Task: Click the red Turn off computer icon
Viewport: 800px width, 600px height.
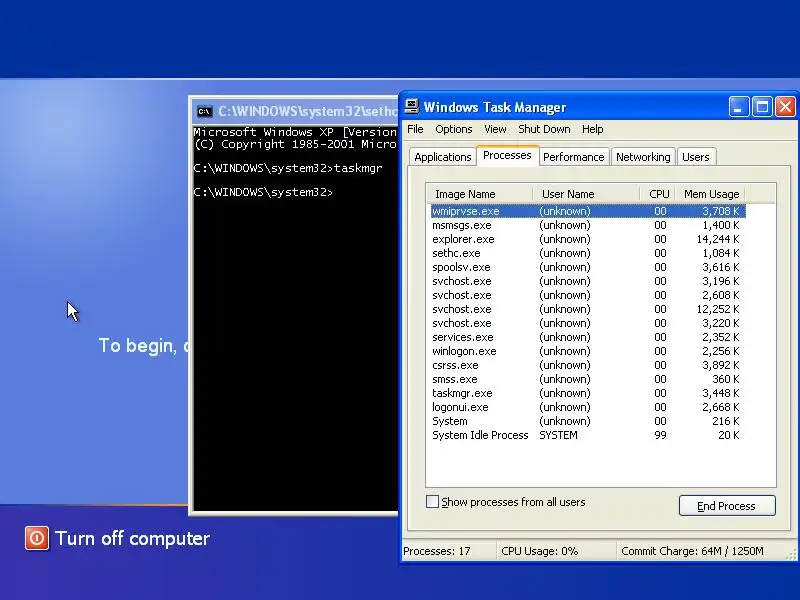Action: point(37,538)
